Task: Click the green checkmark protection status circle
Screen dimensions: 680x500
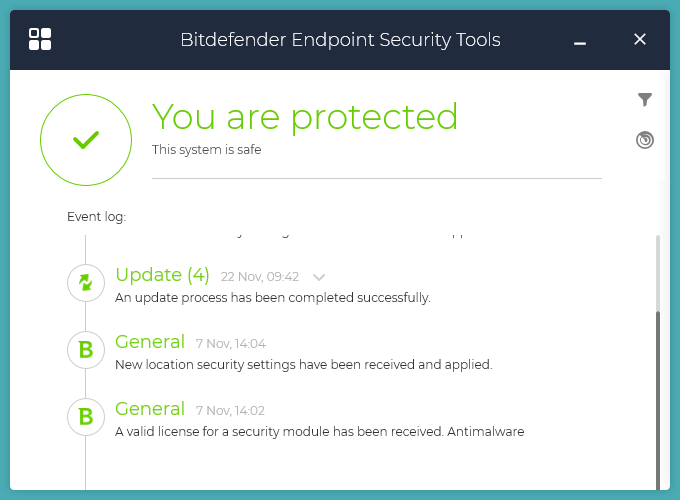Action: [x=86, y=141]
